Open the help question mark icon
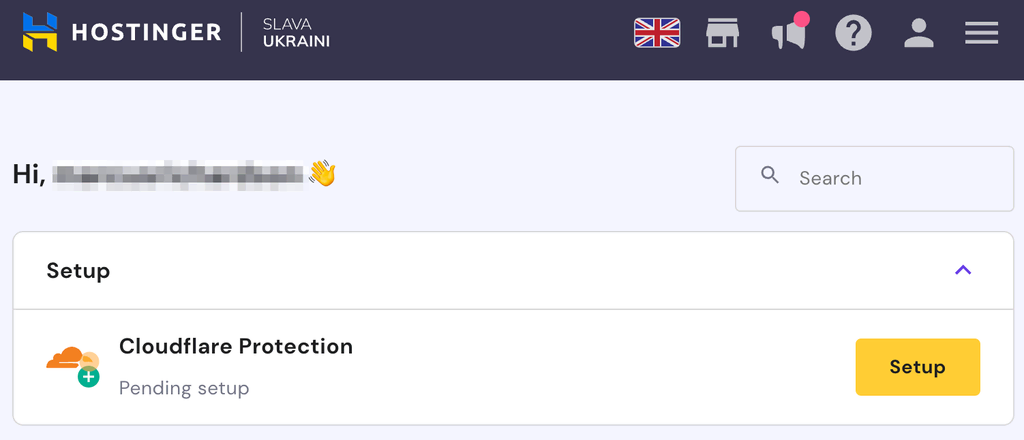1024x440 pixels. (x=853, y=34)
